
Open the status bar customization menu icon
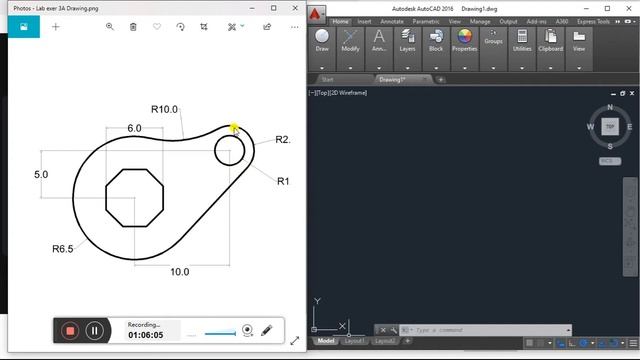click(x=633, y=343)
